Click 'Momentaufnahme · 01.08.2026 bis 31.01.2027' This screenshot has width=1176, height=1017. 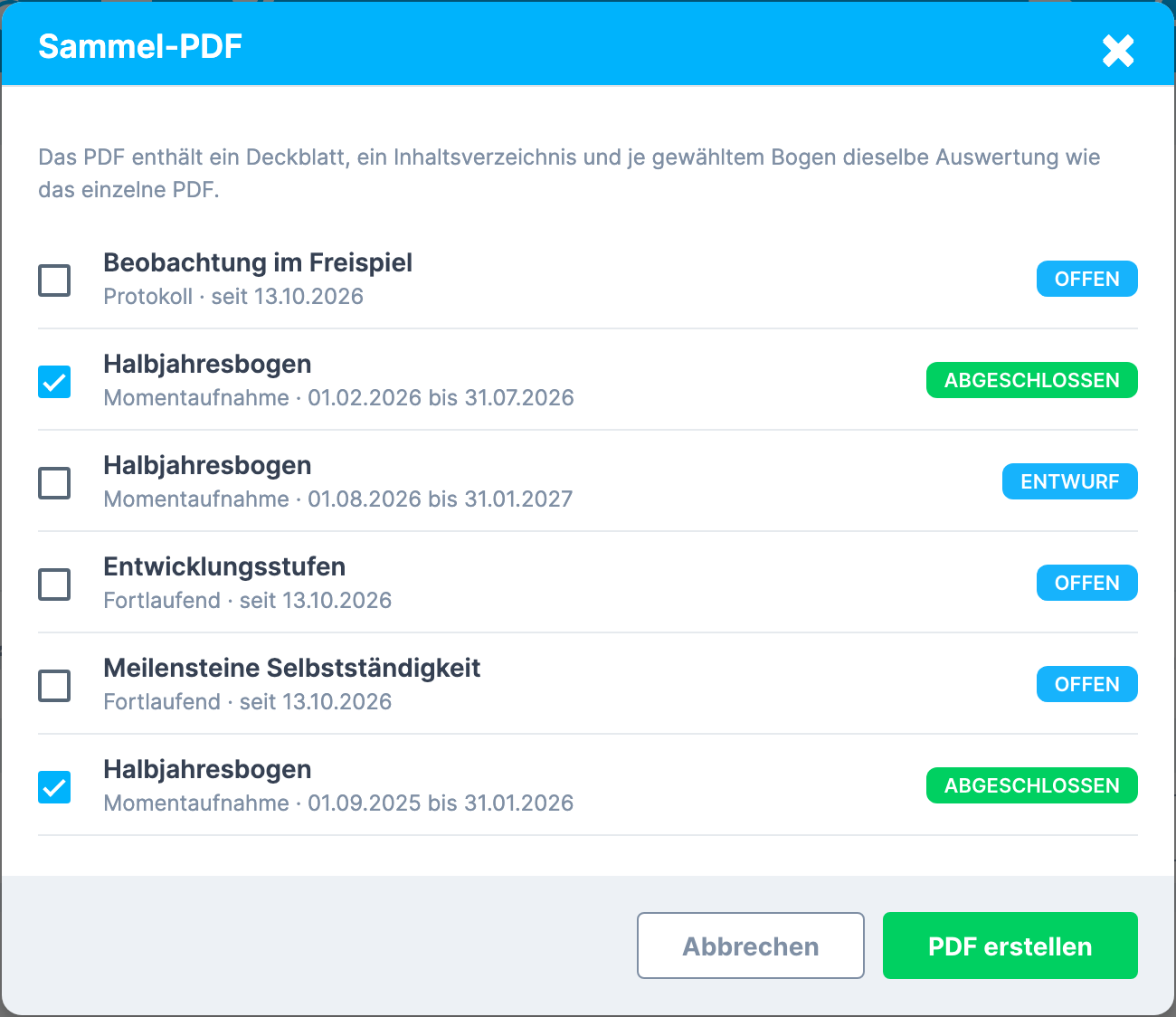(x=338, y=499)
